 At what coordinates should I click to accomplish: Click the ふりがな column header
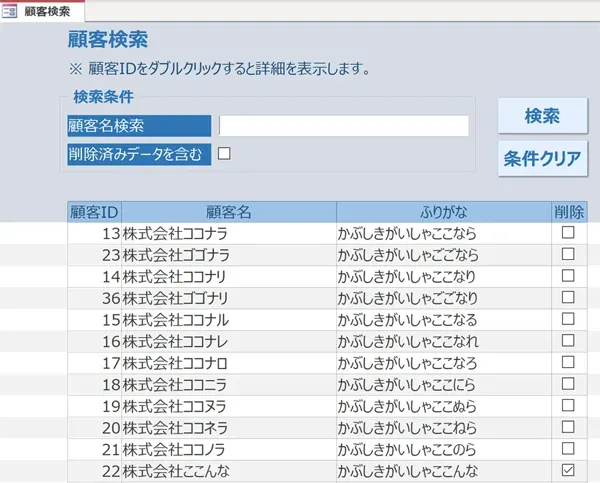coord(444,211)
